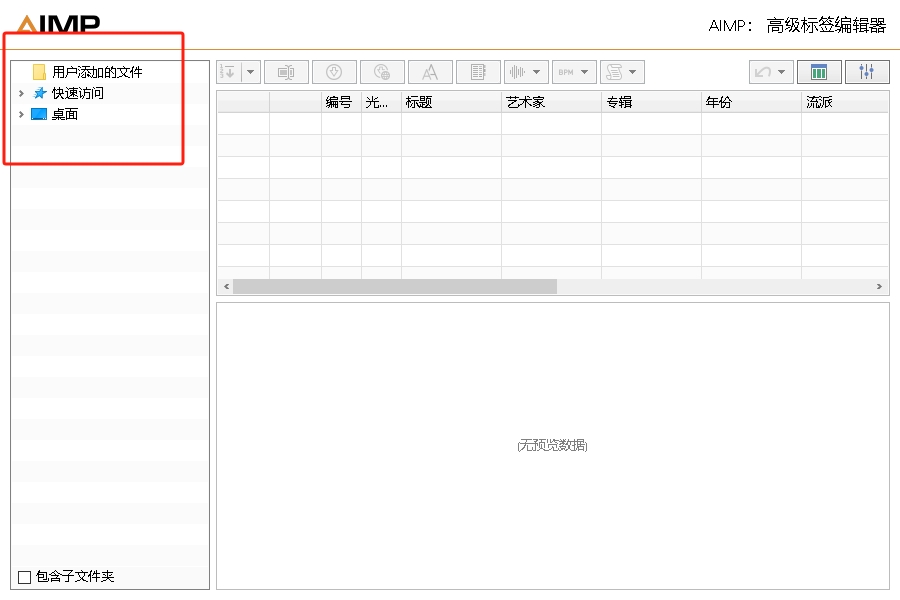Open the BPM dropdown button

[x=575, y=72]
